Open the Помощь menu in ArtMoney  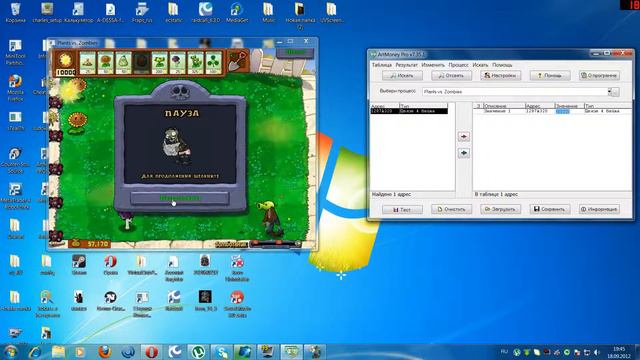[502, 65]
